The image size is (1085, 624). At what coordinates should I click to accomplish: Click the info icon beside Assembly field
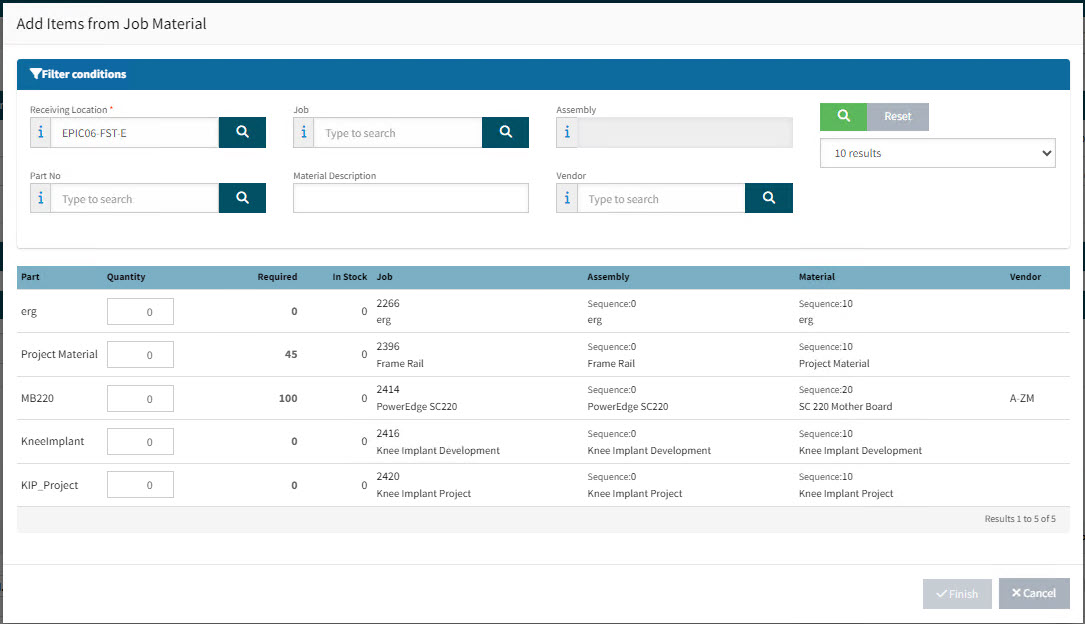click(567, 132)
